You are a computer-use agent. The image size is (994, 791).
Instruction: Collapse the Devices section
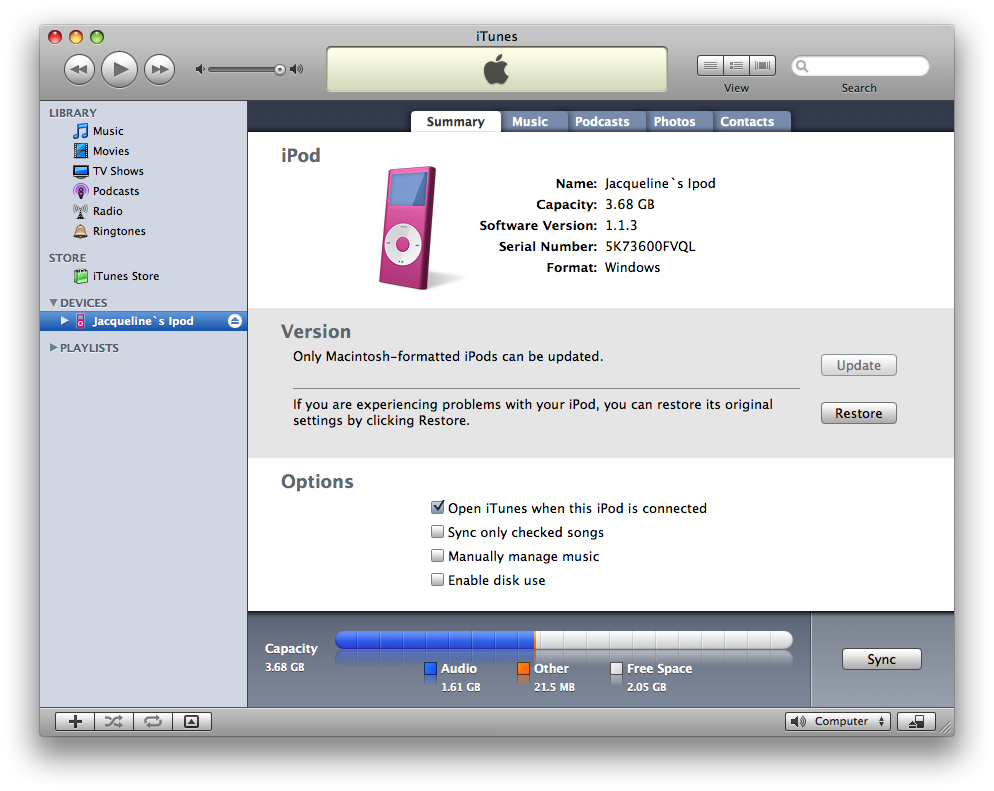(53, 303)
